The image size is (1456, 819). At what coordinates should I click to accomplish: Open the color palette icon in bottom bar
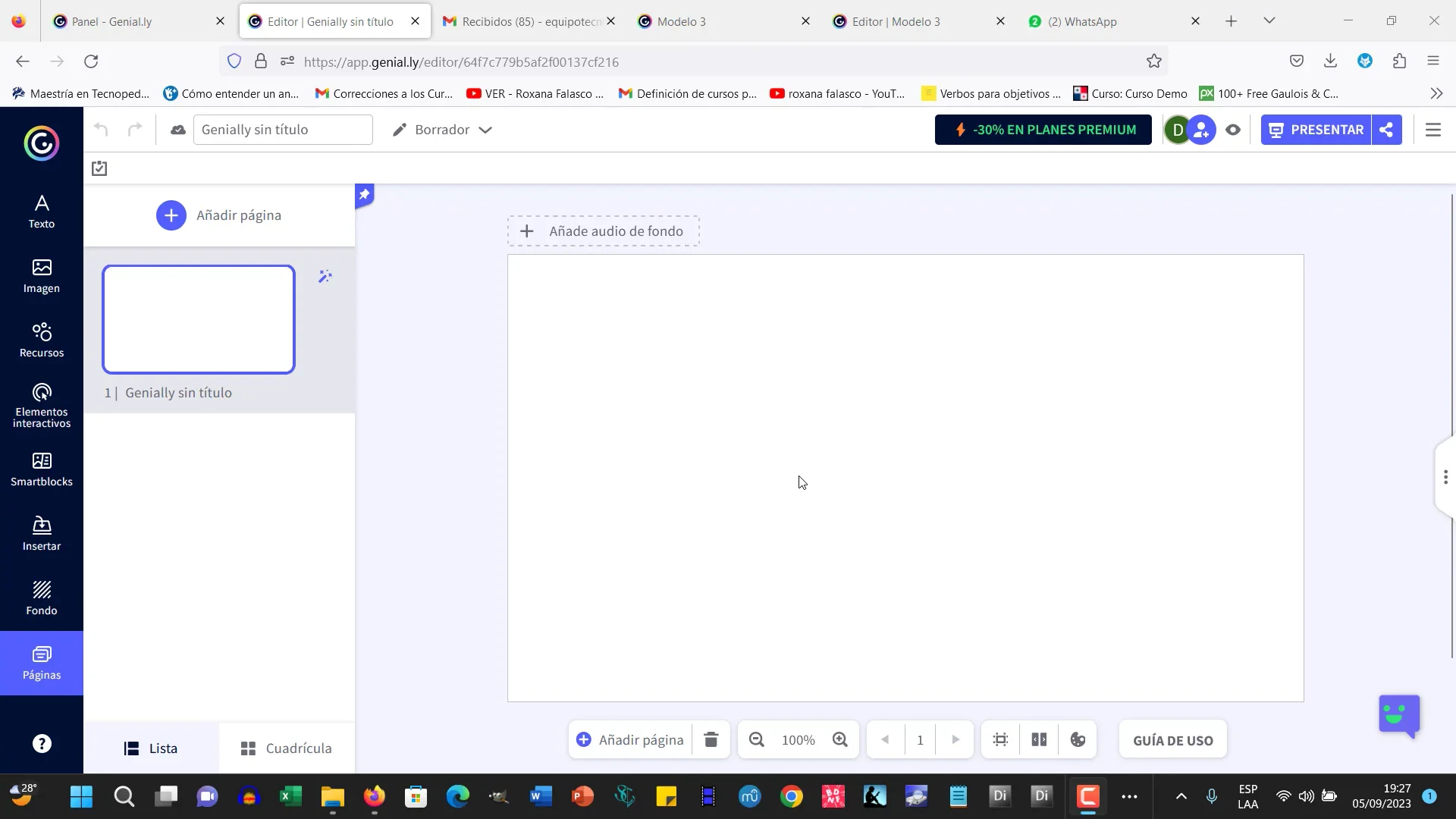click(x=1078, y=739)
